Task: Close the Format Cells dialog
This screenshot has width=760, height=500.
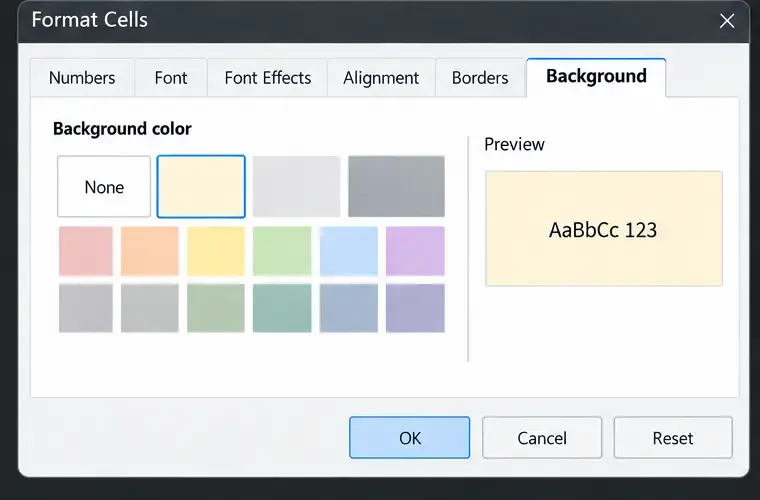Action: [727, 21]
